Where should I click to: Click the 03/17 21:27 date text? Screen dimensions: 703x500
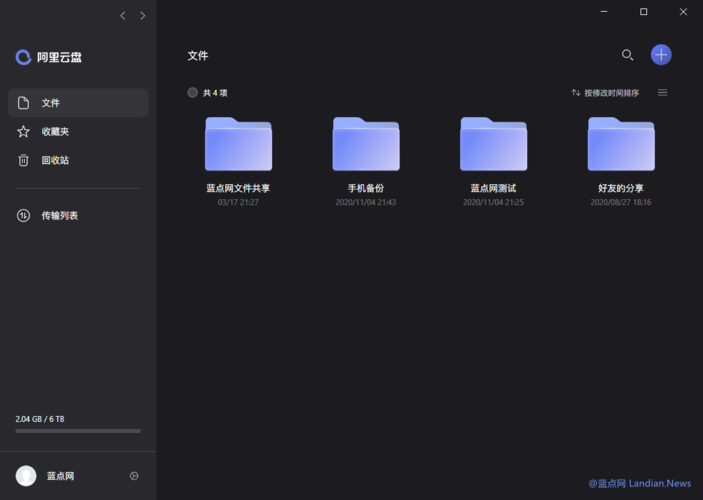coord(238,202)
